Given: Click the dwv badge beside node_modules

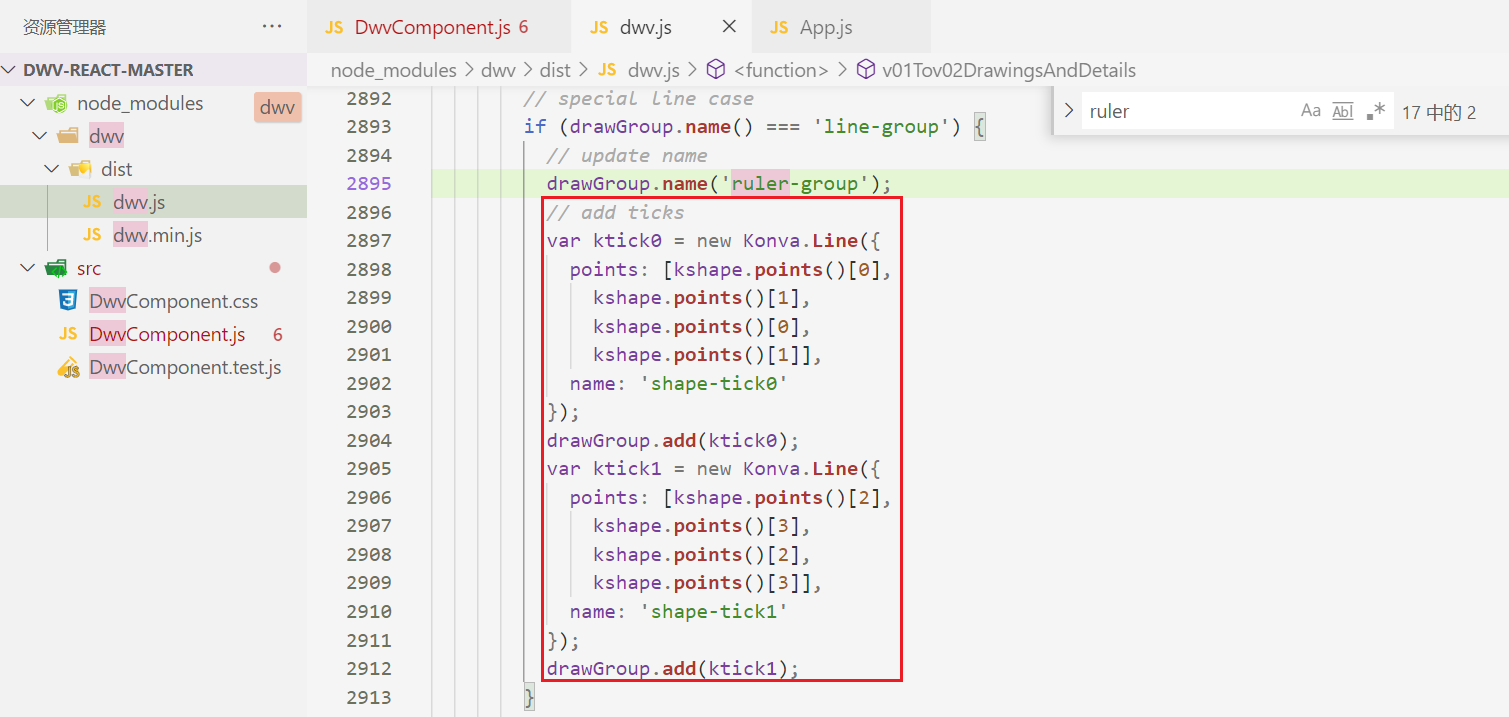Looking at the screenshot, I should coord(278,108).
